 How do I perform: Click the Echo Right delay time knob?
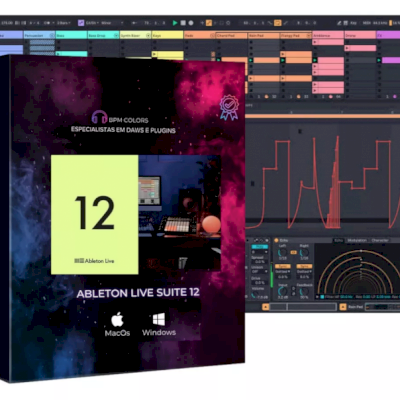click(304, 252)
